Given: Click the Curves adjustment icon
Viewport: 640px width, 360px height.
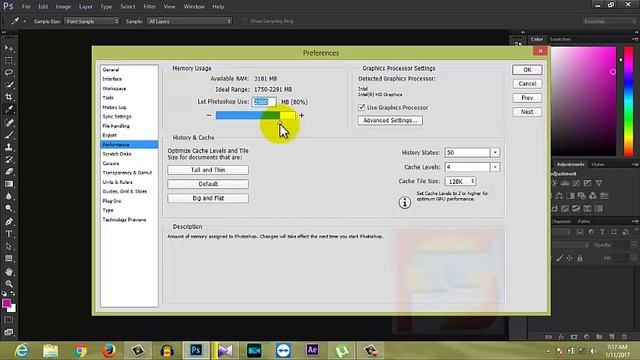Looking at the screenshot, I should point(576,183).
